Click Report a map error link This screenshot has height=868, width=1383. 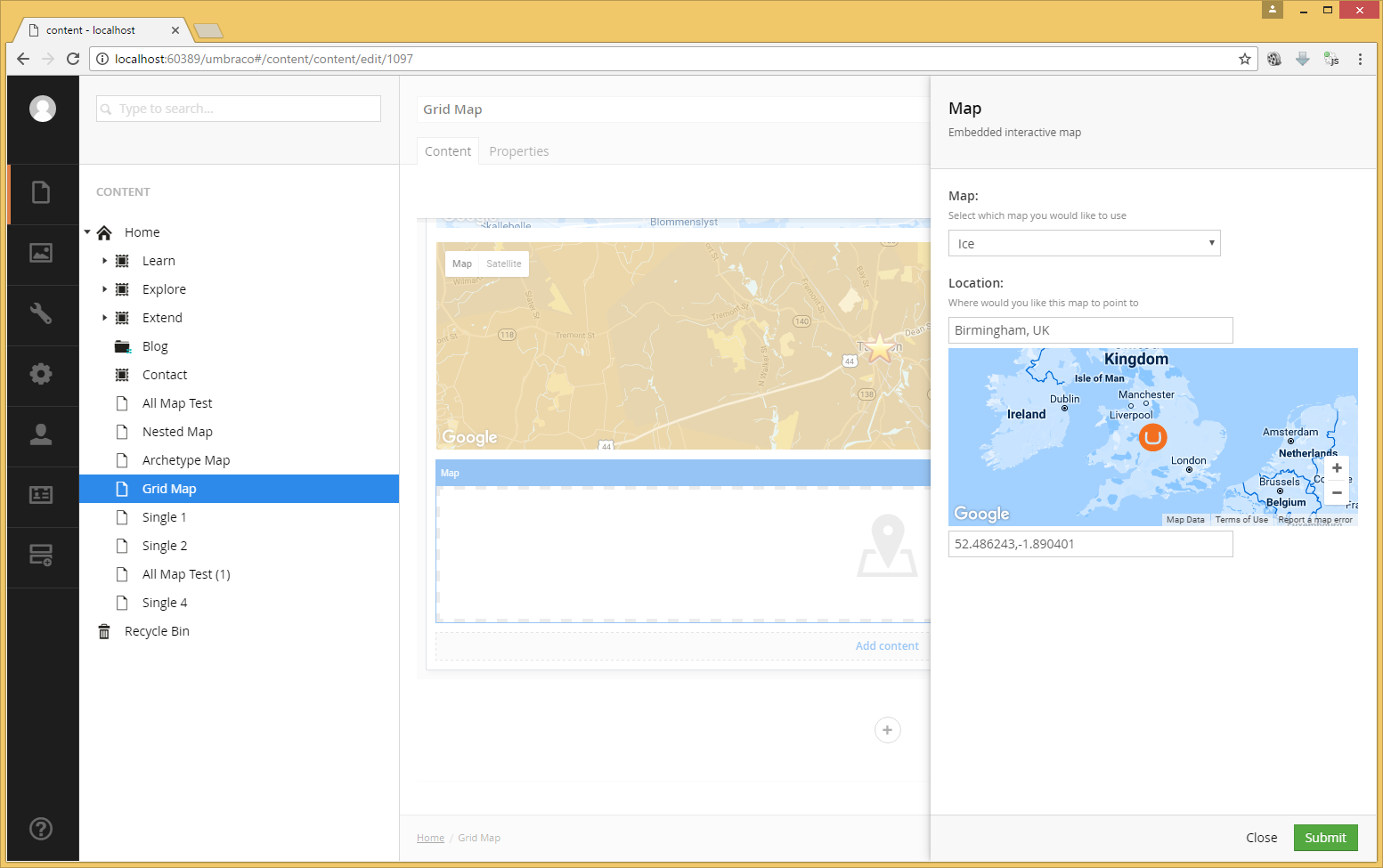(1315, 520)
